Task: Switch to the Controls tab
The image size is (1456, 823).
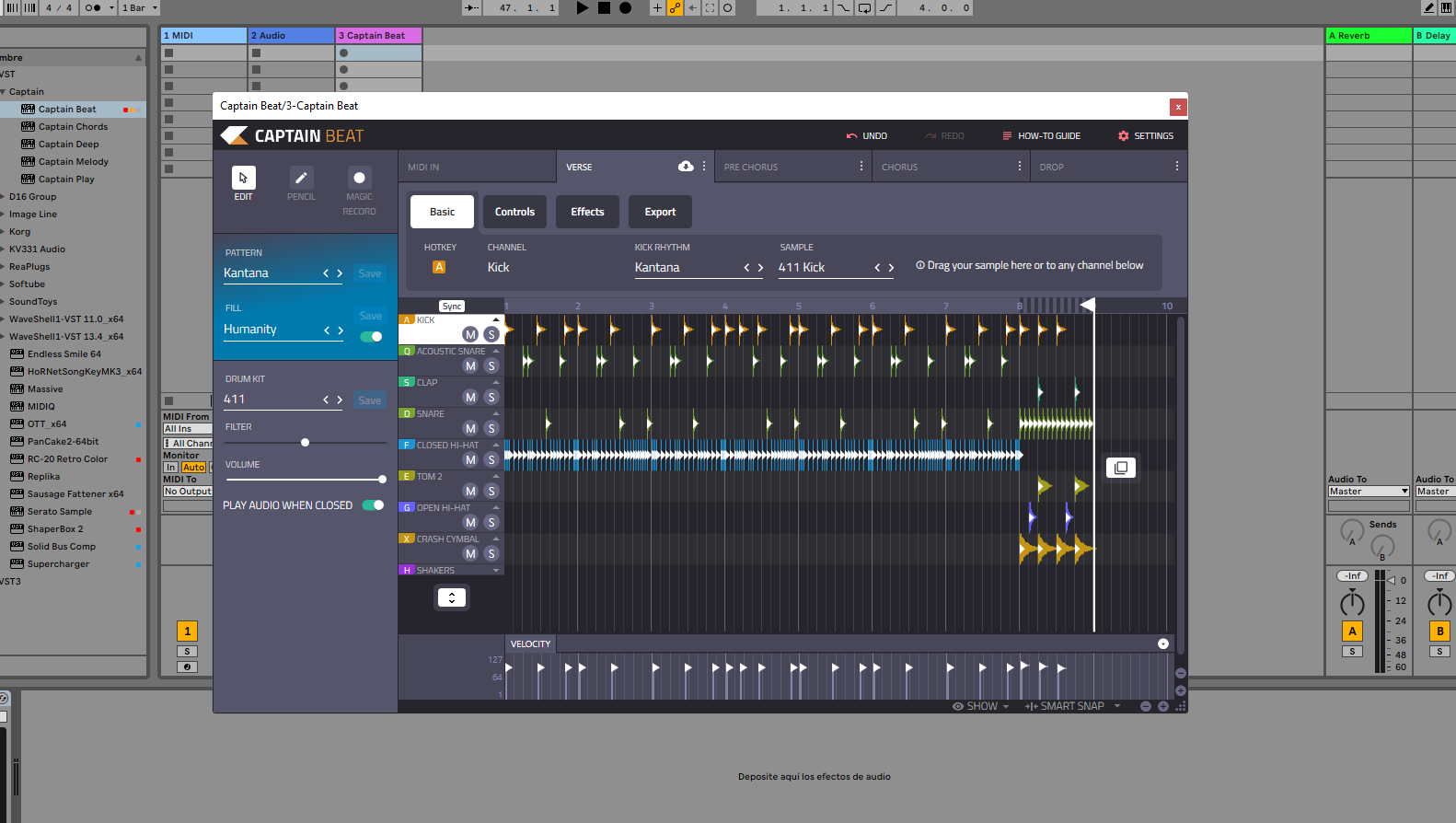Action: (x=514, y=212)
